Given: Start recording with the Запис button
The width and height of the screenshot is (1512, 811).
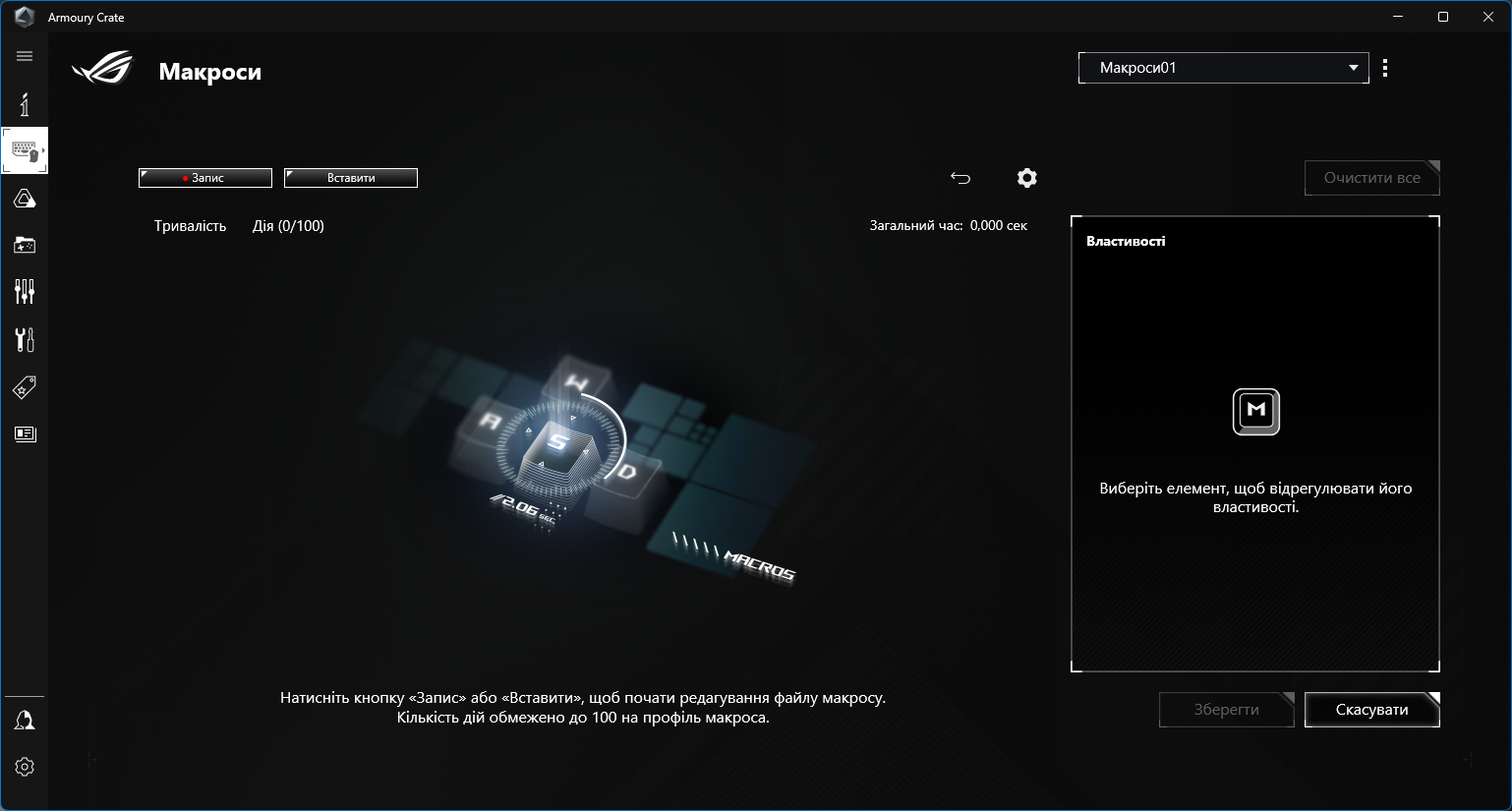Looking at the screenshot, I should point(205,178).
